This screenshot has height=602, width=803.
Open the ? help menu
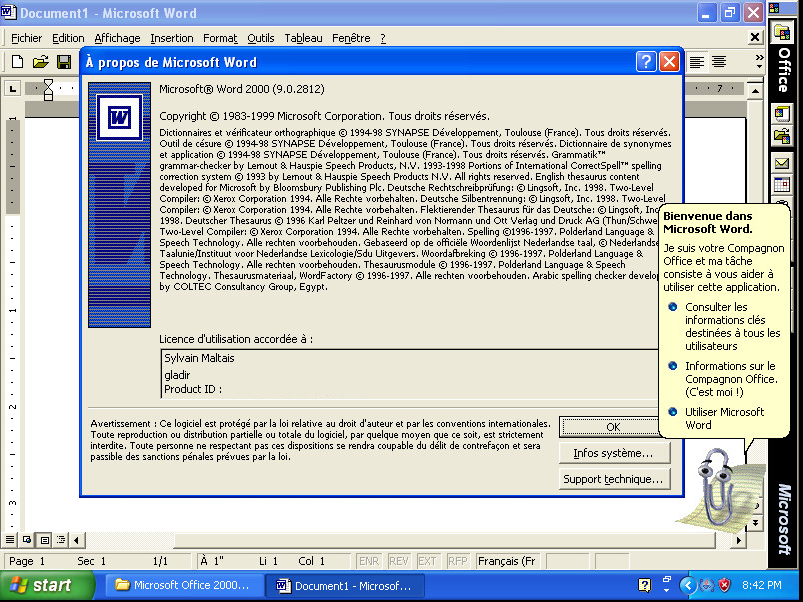coord(383,38)
